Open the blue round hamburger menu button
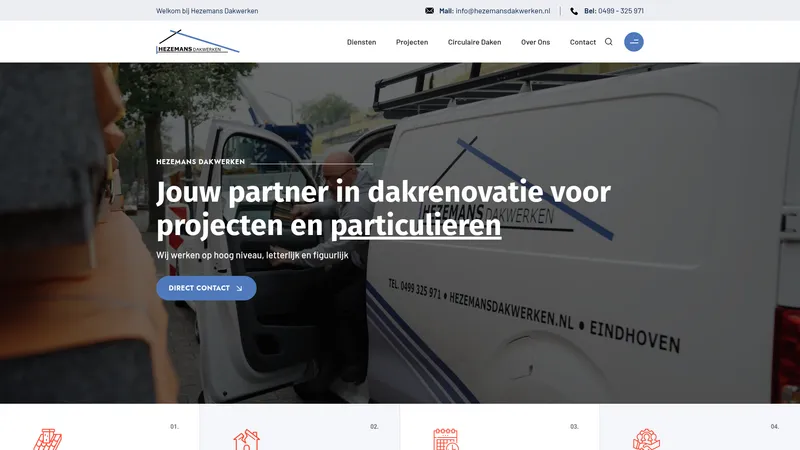Image resolution: width=800 pixels, height=450 pixels. [x=634, y=42]
